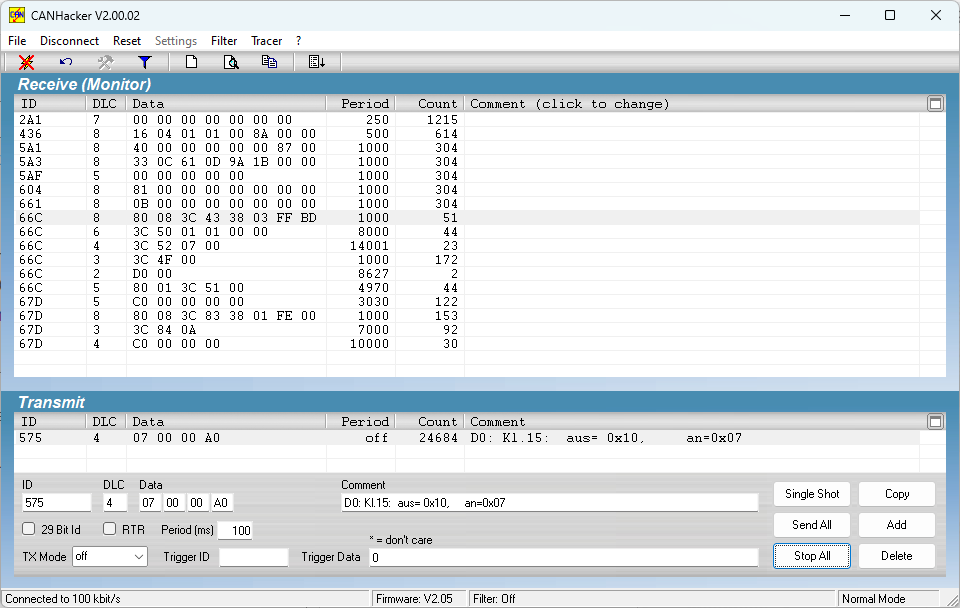960x608 pixels.
Task: Click the Period (ms) input field
Action: [235, 530]
